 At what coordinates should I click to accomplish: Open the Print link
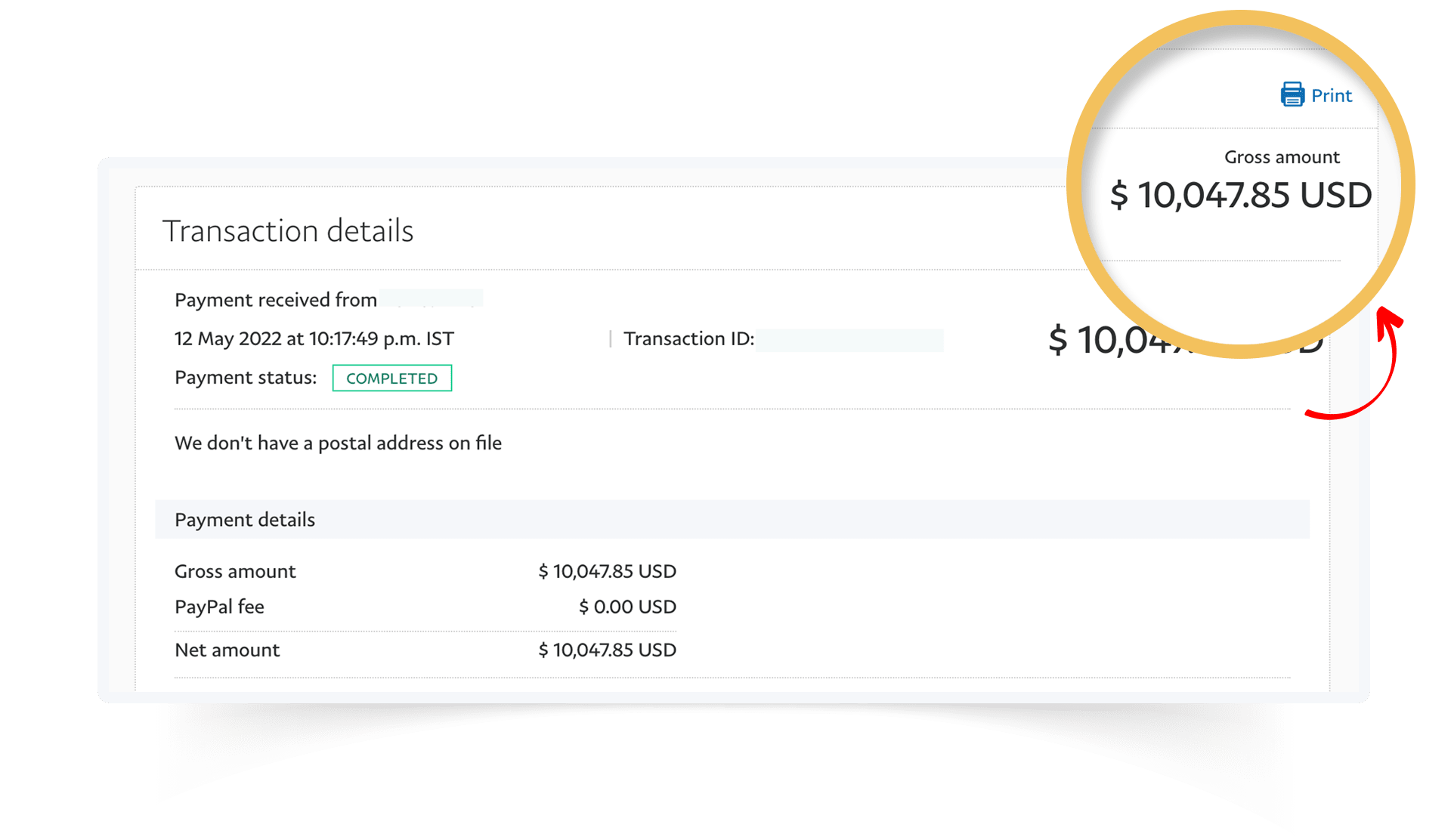(x=1331, y=96)
